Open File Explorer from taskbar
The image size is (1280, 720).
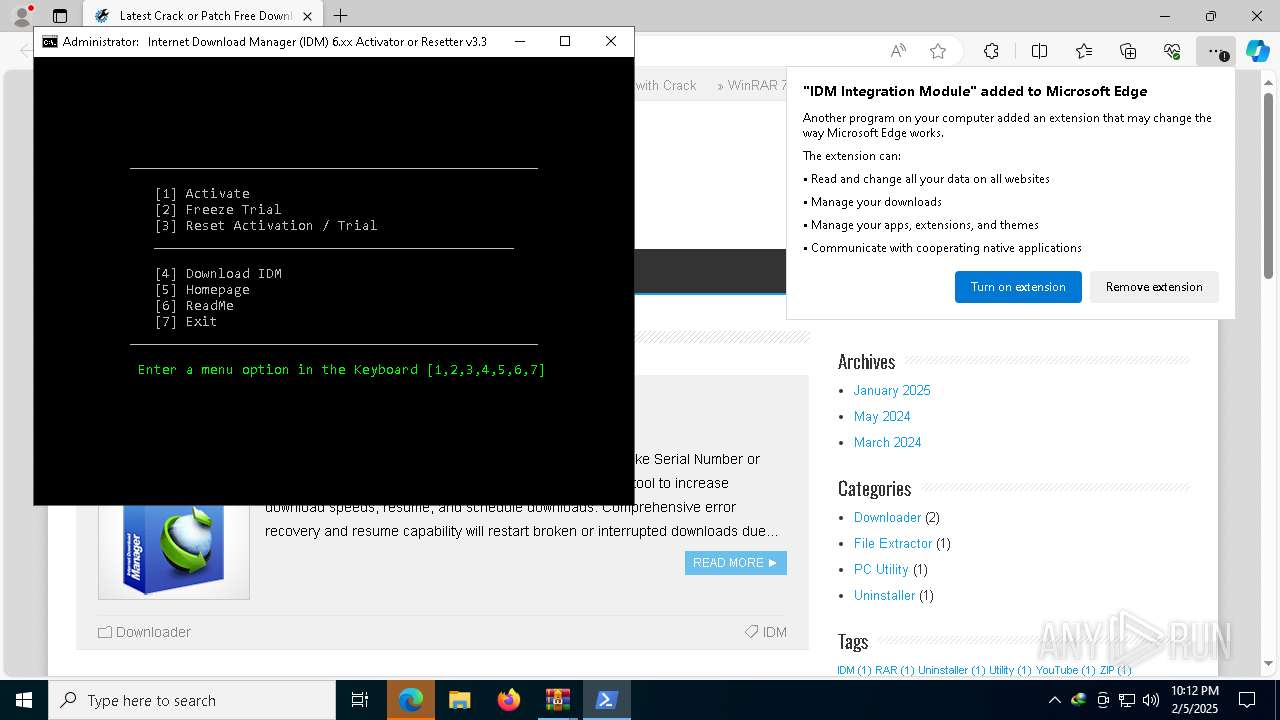pyautogui.click(x=460, y=700)
